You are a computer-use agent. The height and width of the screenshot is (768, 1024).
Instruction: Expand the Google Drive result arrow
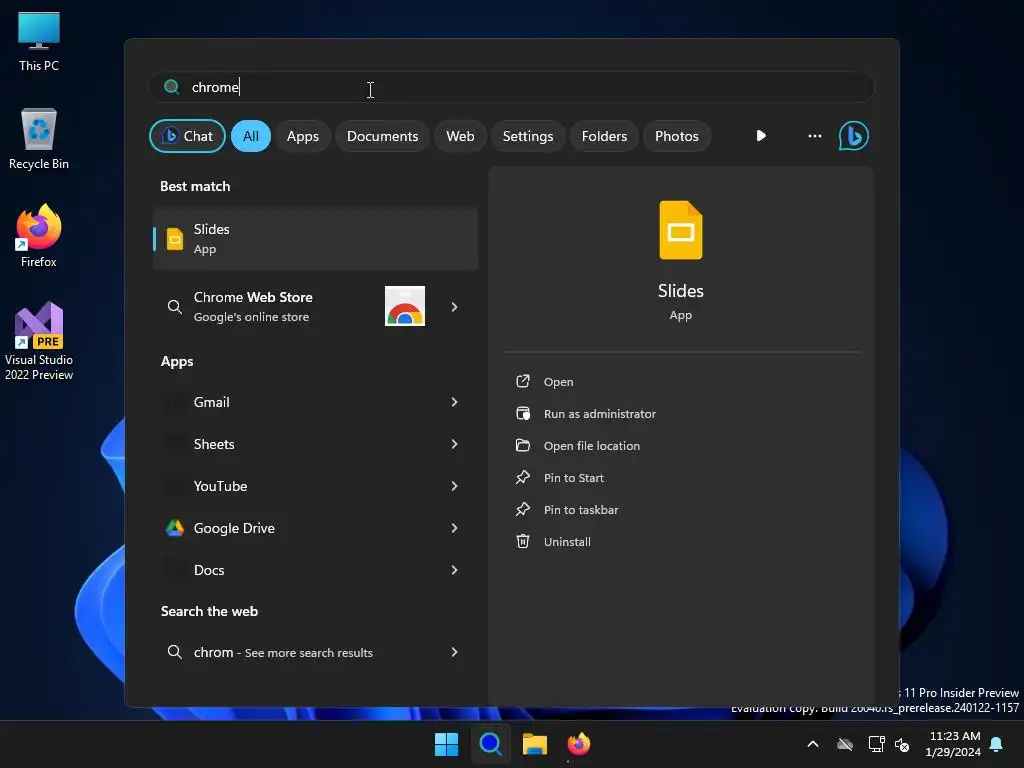tap(455, 528)
